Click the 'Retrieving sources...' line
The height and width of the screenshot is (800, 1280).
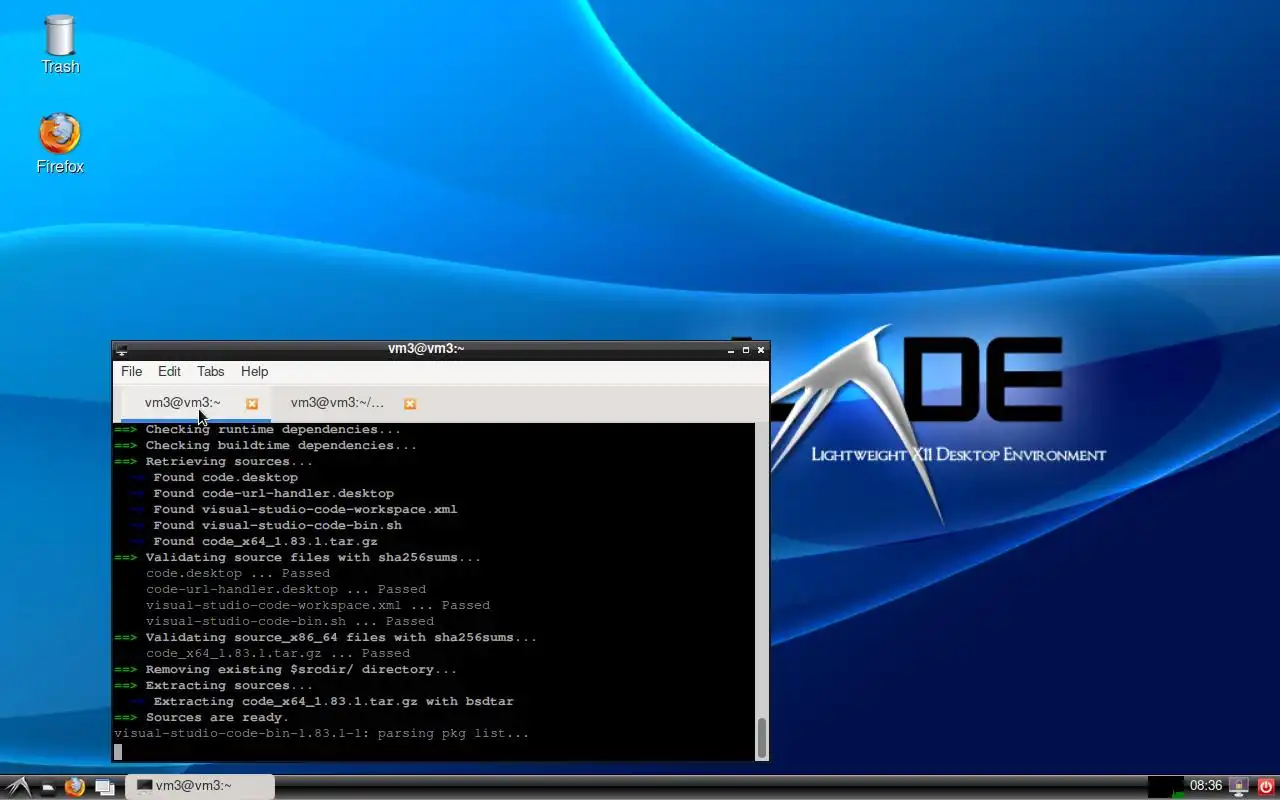click(214, 462)
